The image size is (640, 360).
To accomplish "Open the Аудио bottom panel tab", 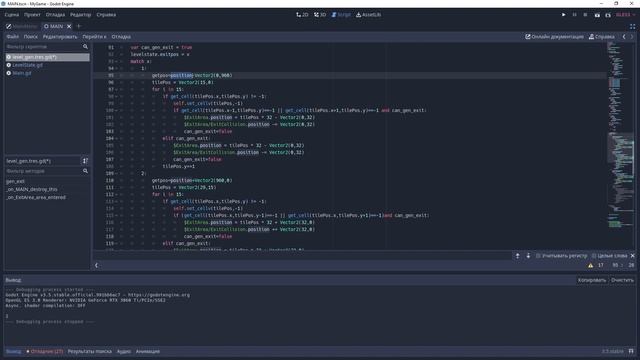I will [124, 351].
